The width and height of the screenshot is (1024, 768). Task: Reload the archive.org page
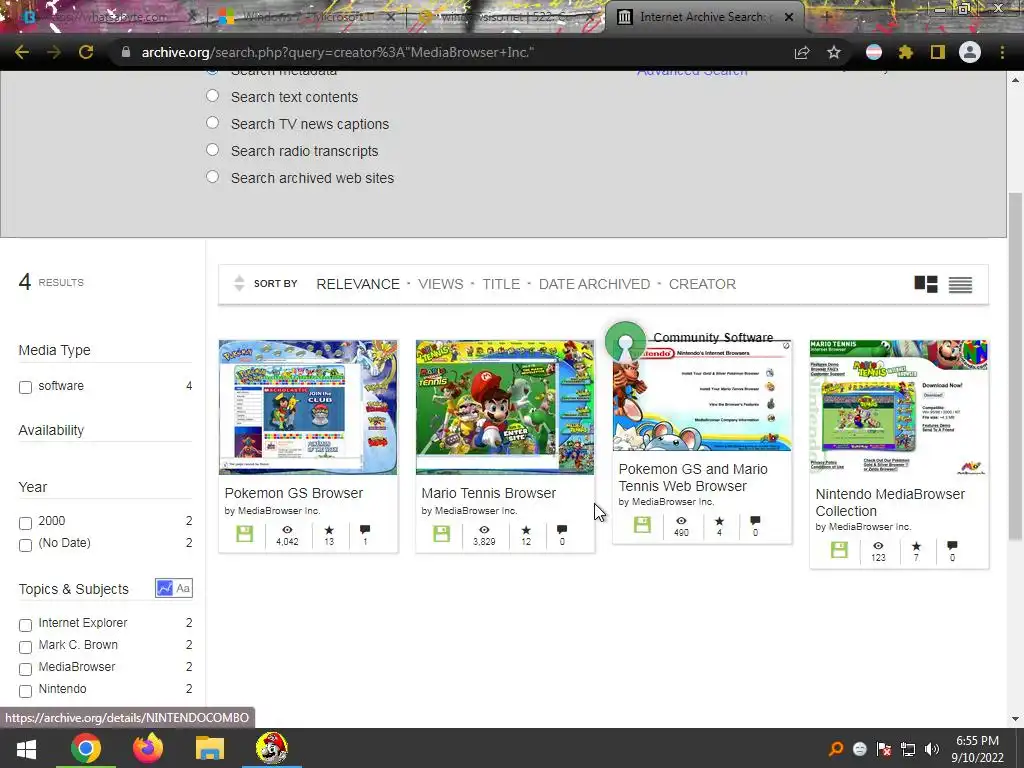tap(86, 52)
